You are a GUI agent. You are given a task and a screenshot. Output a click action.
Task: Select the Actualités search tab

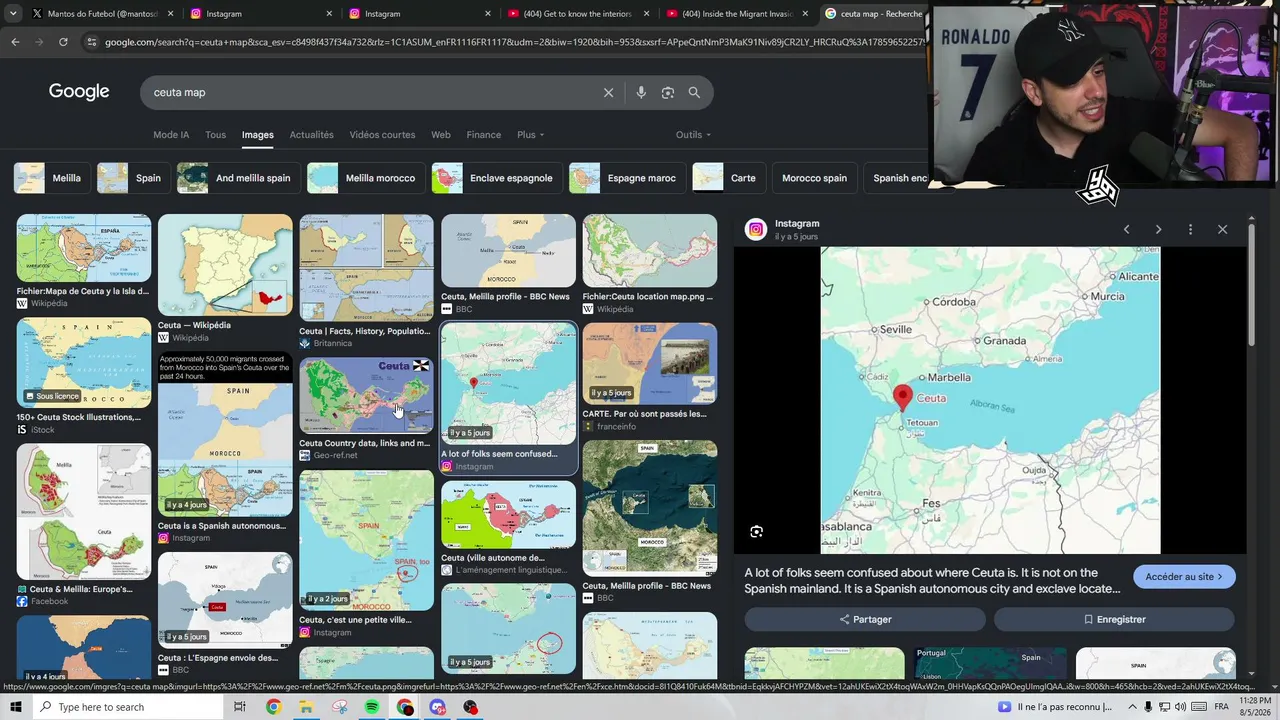[312, 135]
